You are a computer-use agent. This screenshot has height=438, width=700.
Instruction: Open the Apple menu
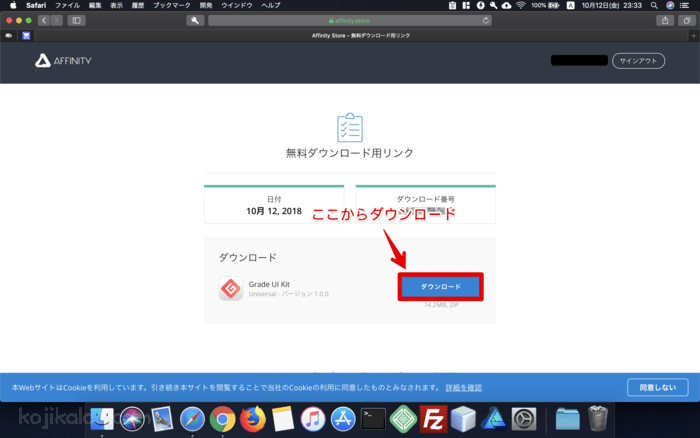(13, 5)
